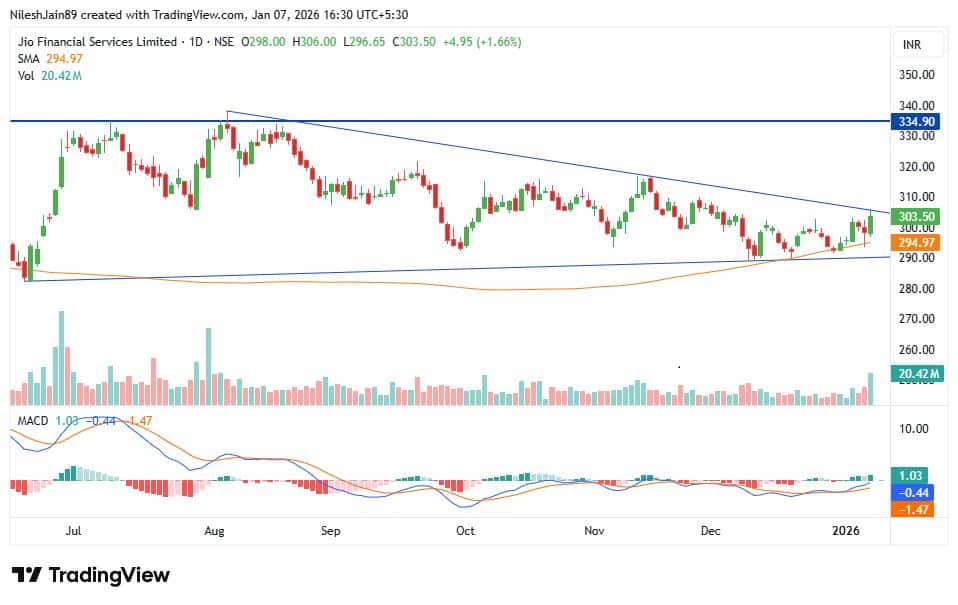The width and height of the screenshot is (958, 605).
Task: Click the O298.00 open value in header
Action: 263,42
